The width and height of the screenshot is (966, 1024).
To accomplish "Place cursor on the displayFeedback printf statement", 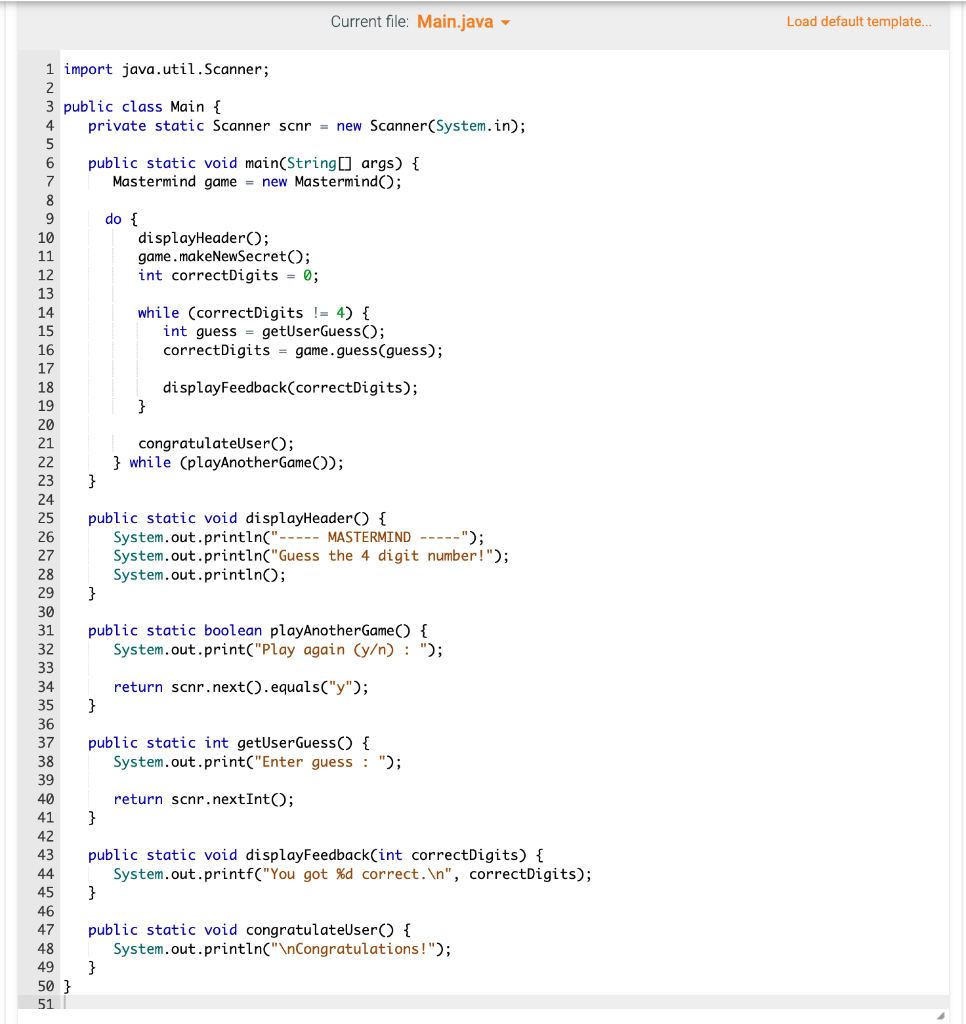I will tap(330, 874).
